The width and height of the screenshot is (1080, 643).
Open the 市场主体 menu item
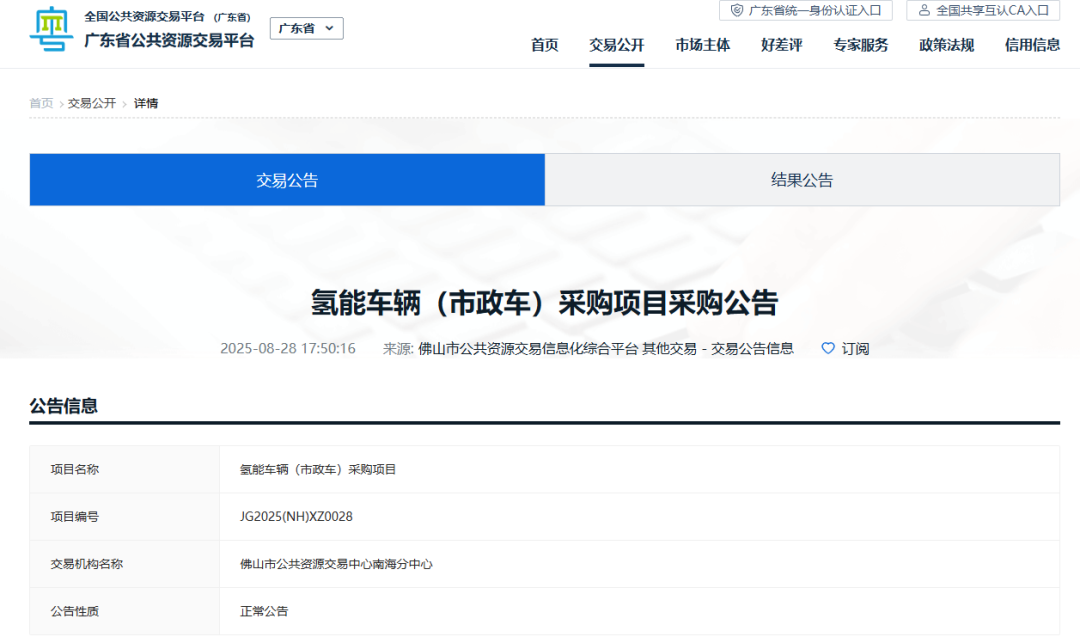pyautogui.click(x=703, y=45)
